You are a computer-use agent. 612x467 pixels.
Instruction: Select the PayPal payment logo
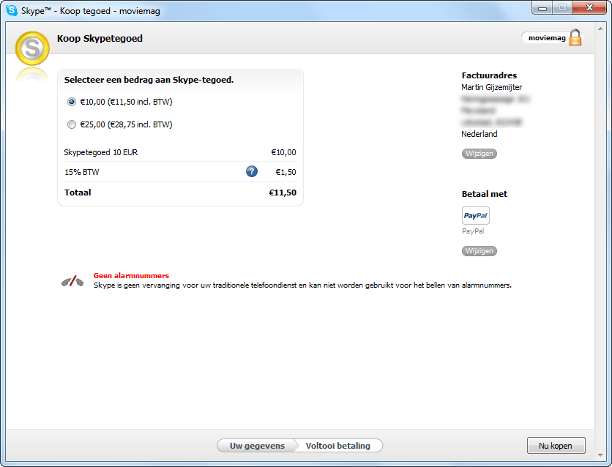click(476, 216)
